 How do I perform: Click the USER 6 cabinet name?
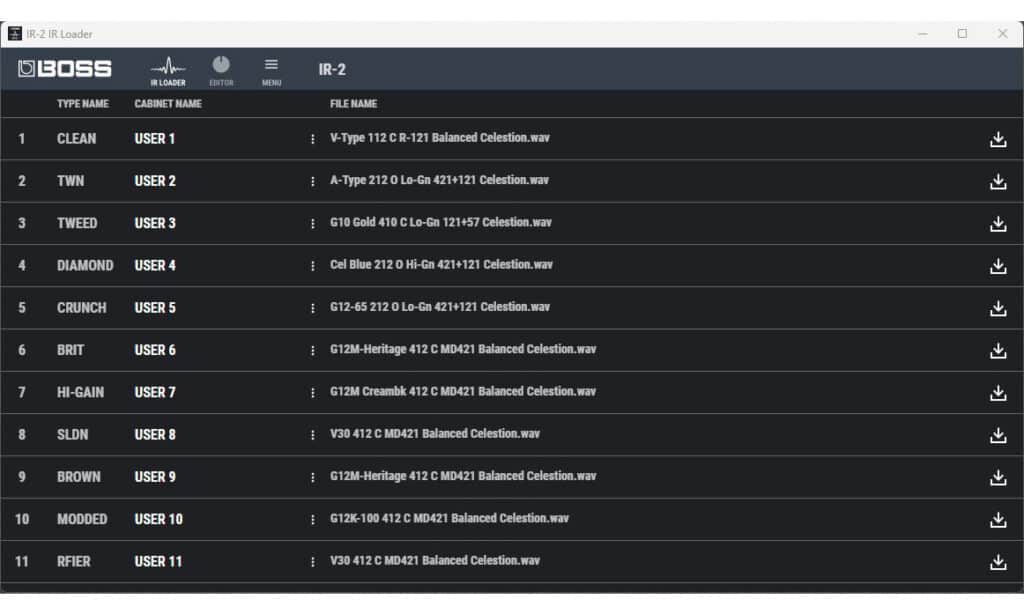coord(155,350)
